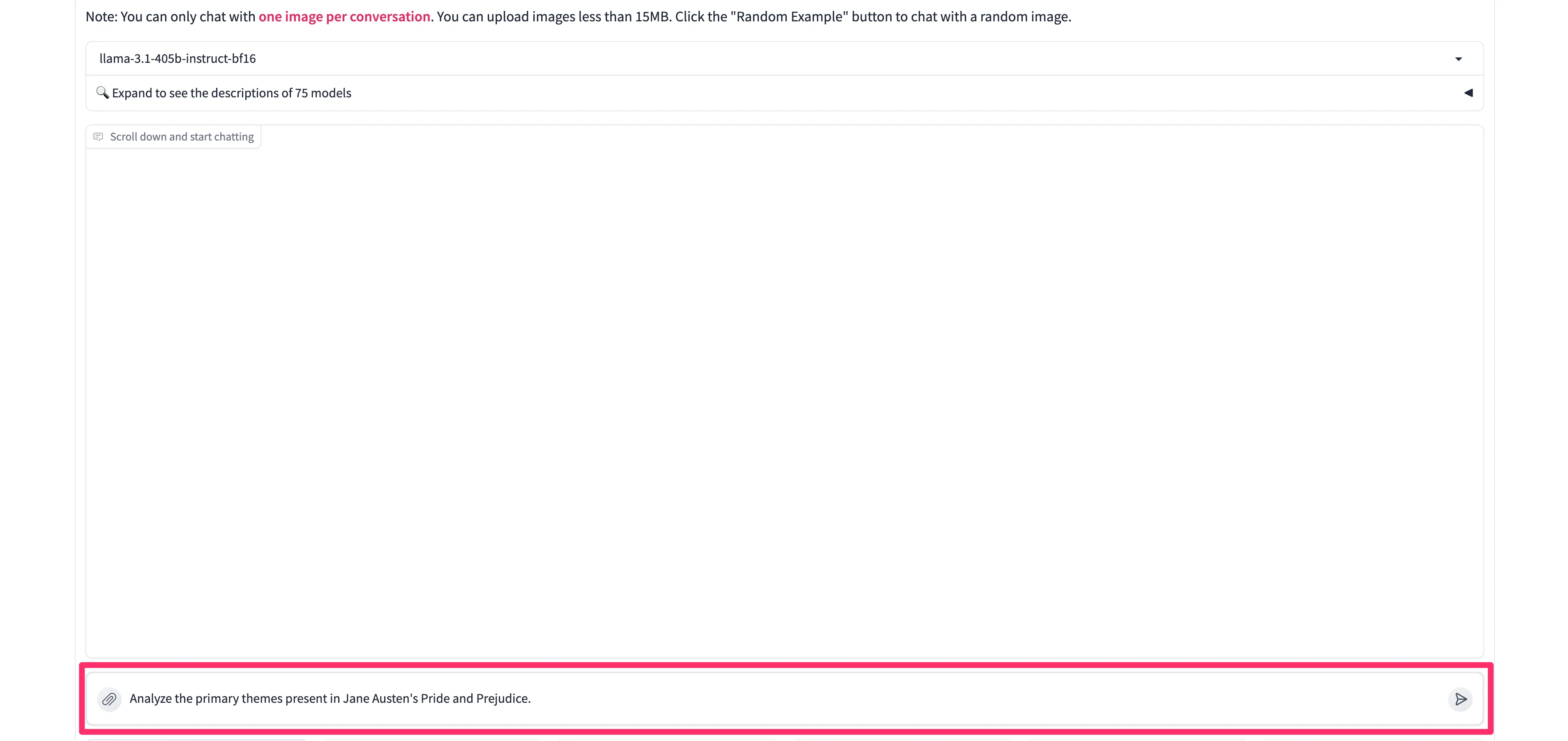
Task: Click the word 'Prejudice' in the prompt
Action: (x=502, y=698)
